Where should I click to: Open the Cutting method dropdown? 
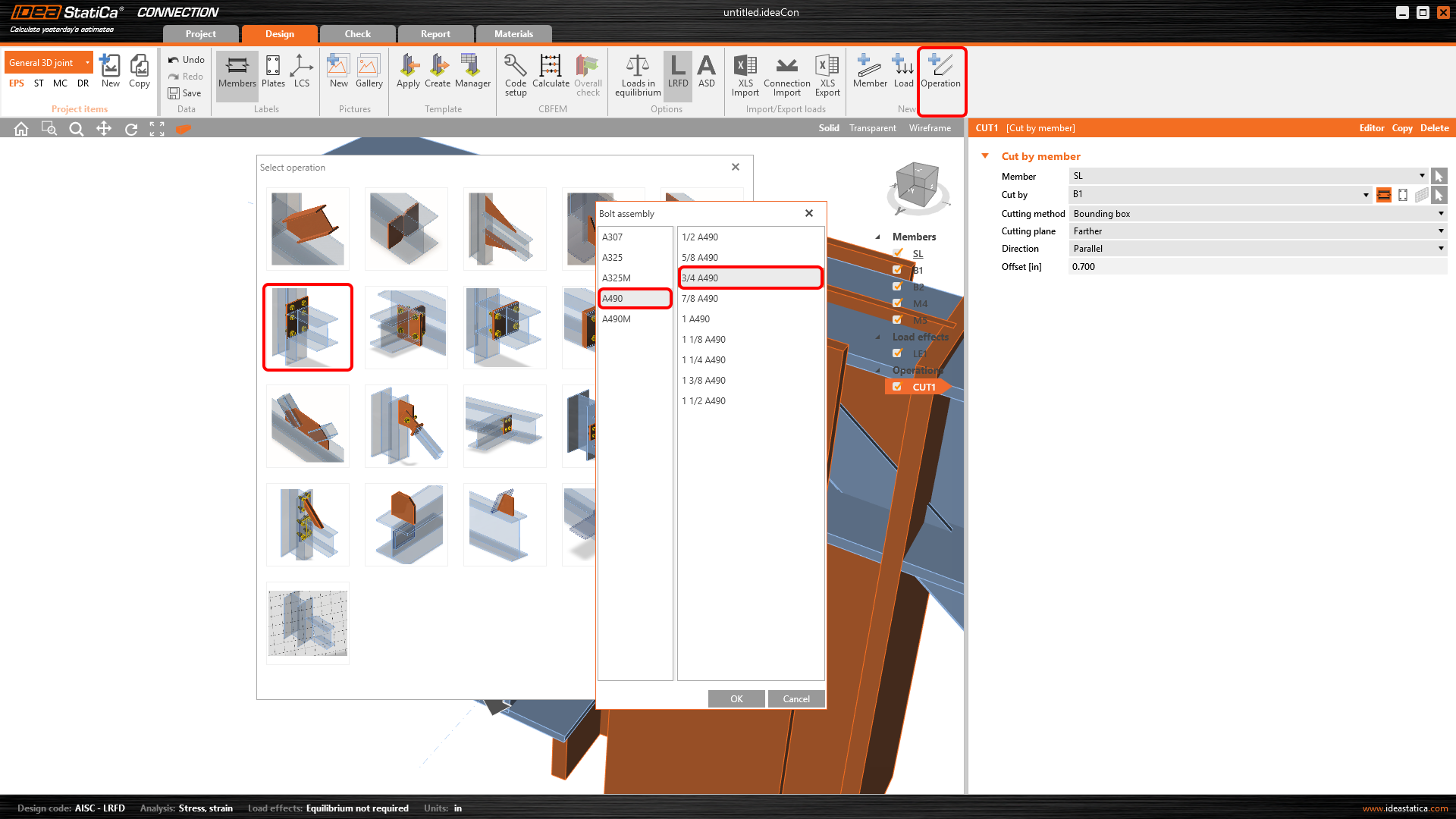pos(1257,214)
